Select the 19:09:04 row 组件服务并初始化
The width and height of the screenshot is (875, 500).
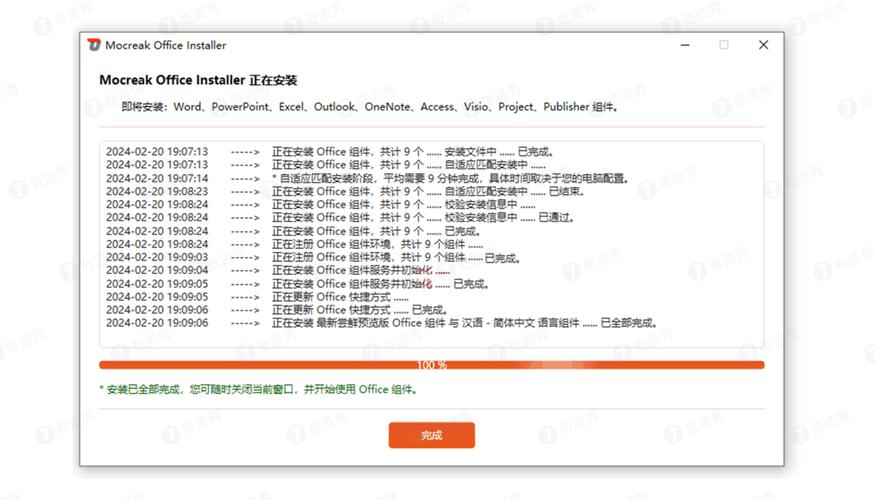click(278, 270)
